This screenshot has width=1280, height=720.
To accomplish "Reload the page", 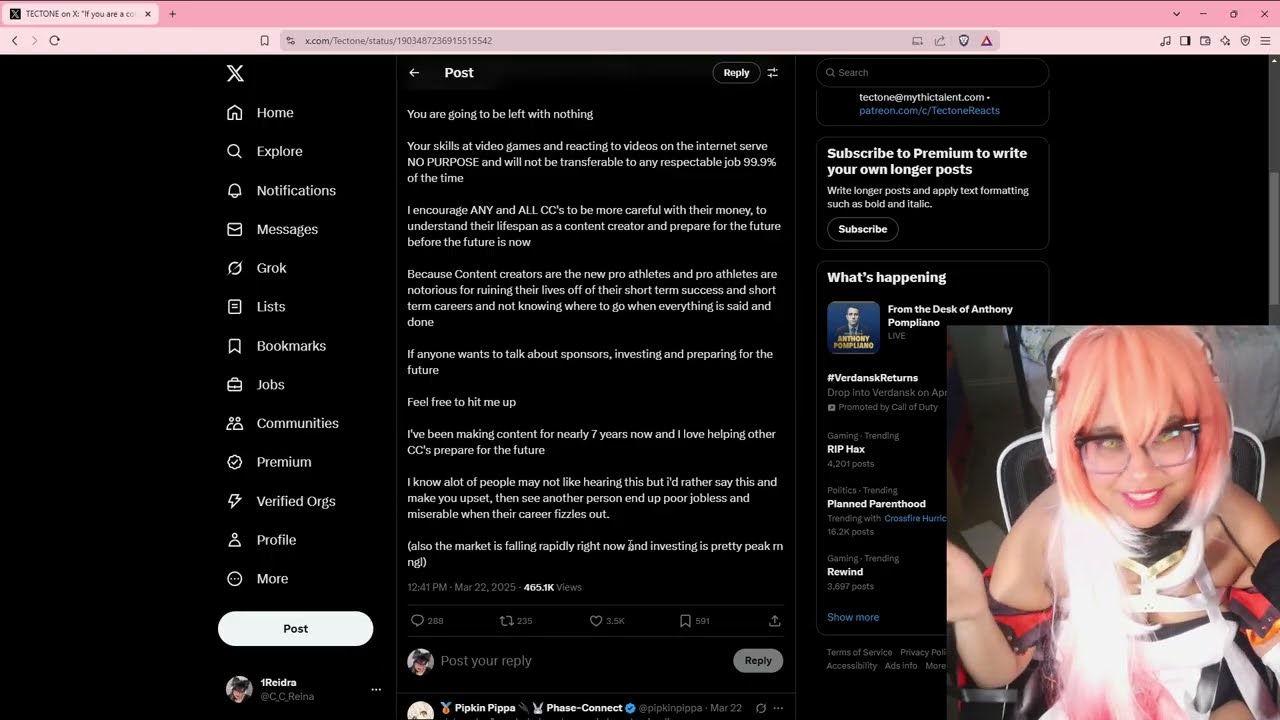I will (54, 41).
